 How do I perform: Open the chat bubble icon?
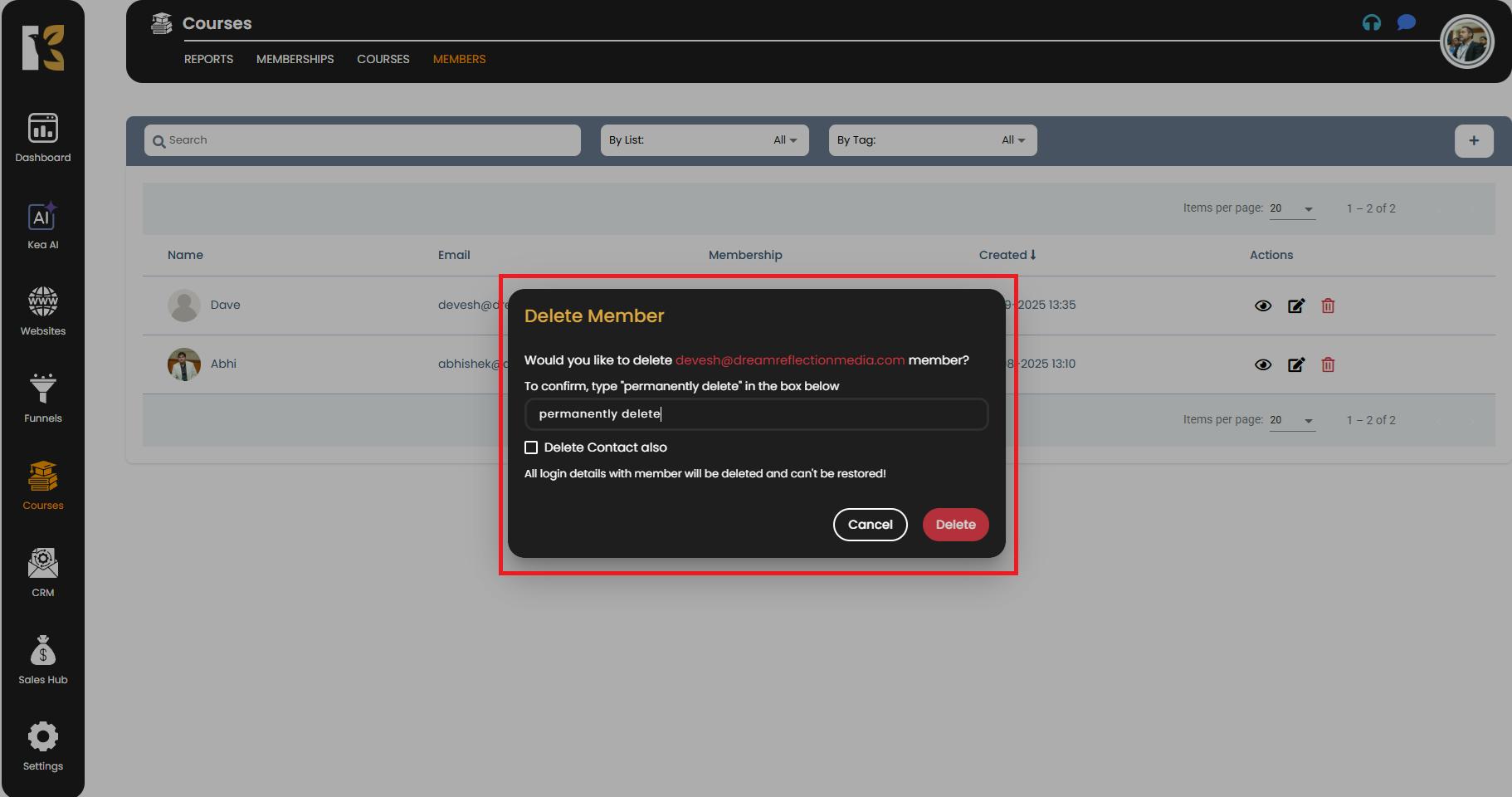click(1406, 22)
